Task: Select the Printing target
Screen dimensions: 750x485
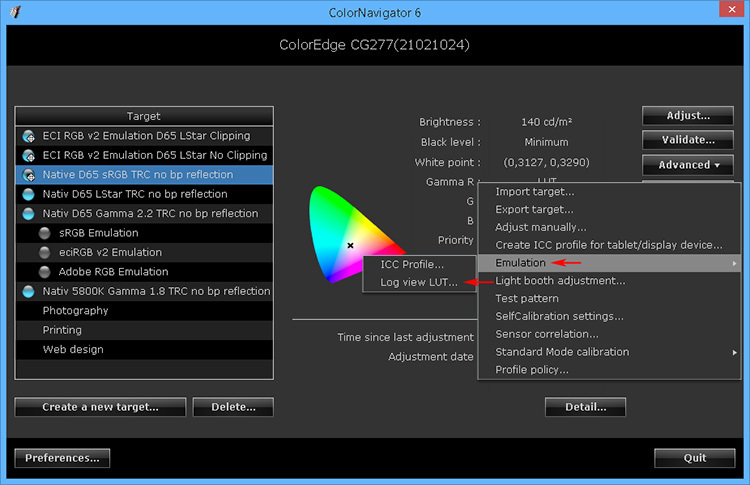Action: coord(144,330)
